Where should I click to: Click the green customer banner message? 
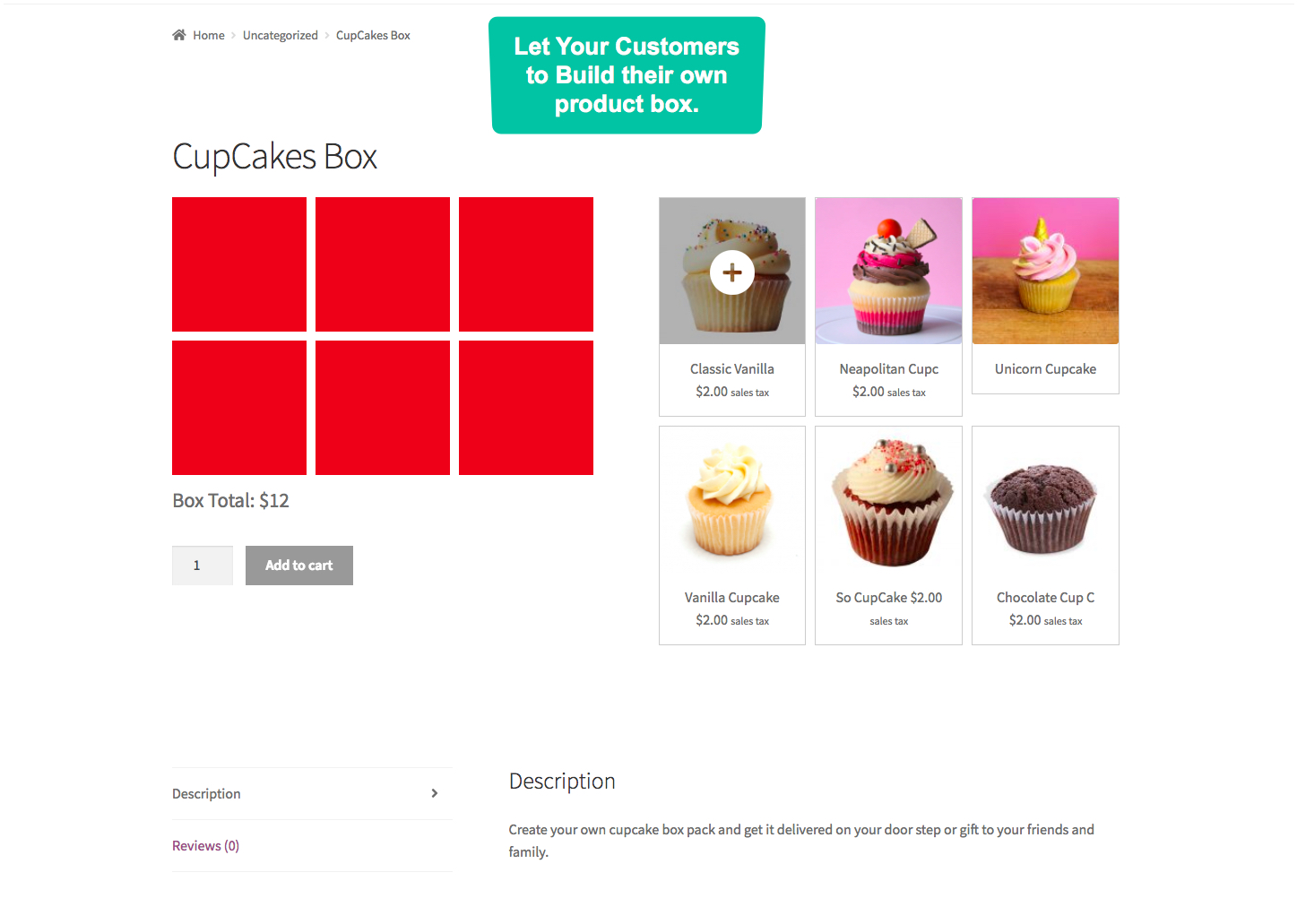(x=627, y=75)
